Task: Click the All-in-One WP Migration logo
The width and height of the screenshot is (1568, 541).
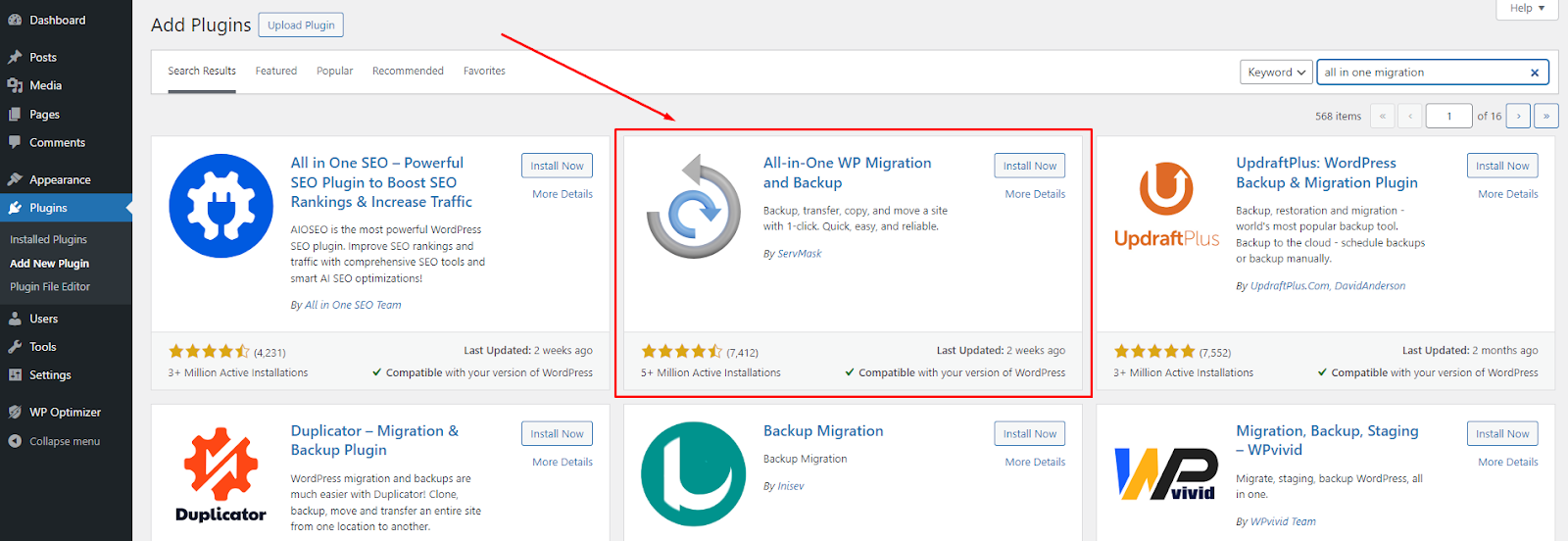Action: click(694, 206)
